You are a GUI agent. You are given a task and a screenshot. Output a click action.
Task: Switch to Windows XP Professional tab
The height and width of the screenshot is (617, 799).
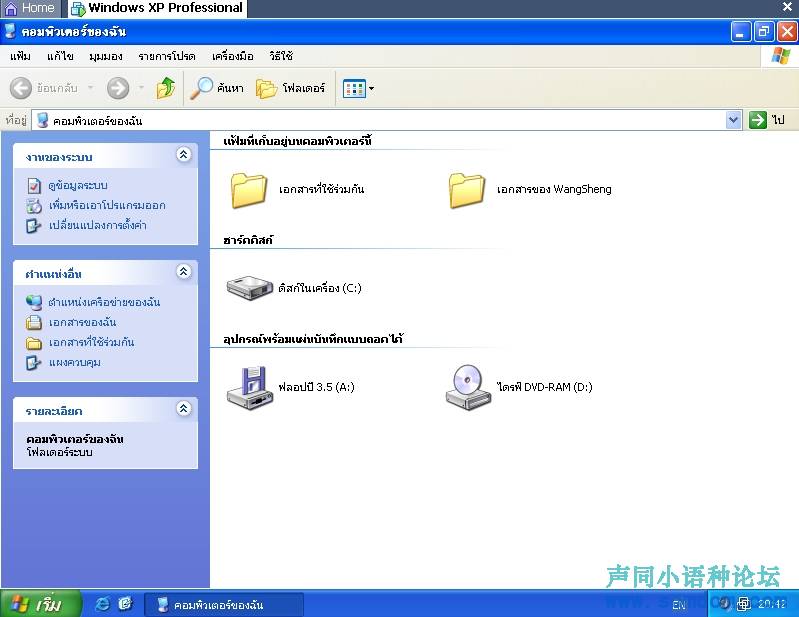coord(157,9)
